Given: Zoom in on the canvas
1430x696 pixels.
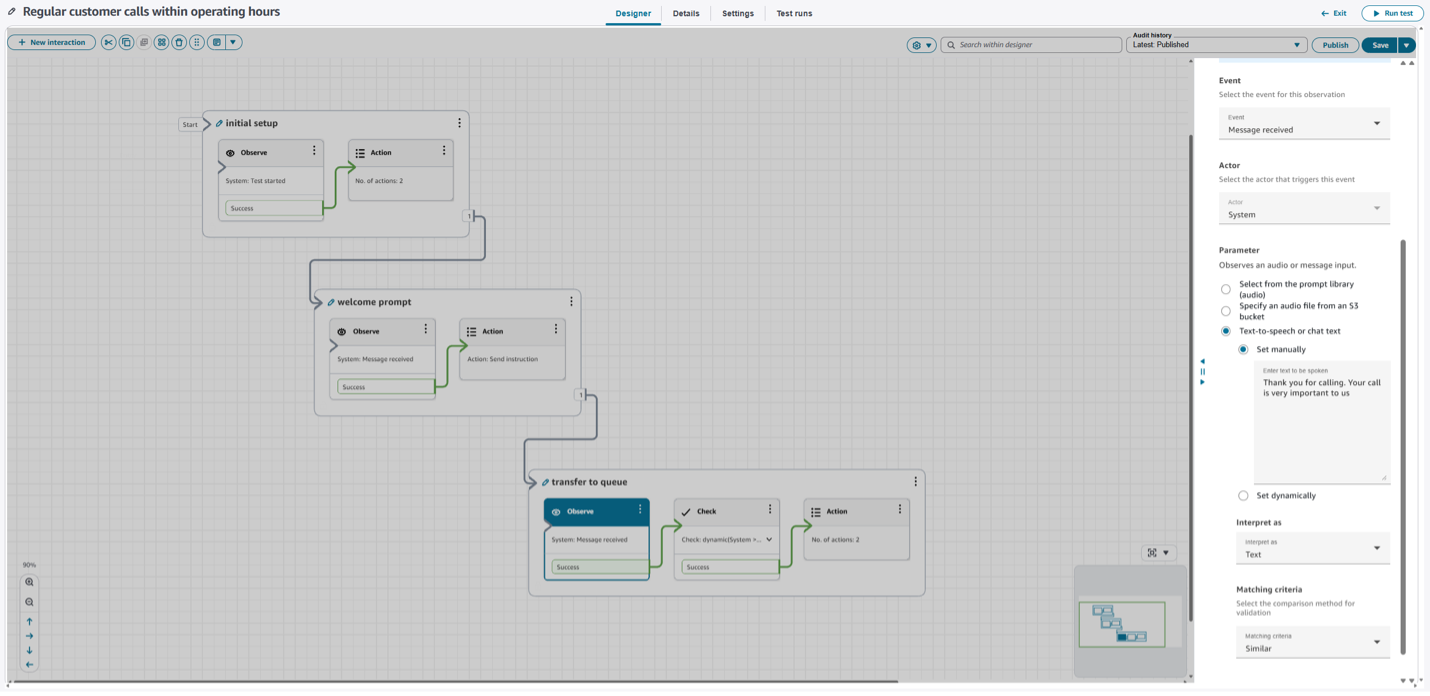Looking at the screenshot, I should [x=29, y=582].
